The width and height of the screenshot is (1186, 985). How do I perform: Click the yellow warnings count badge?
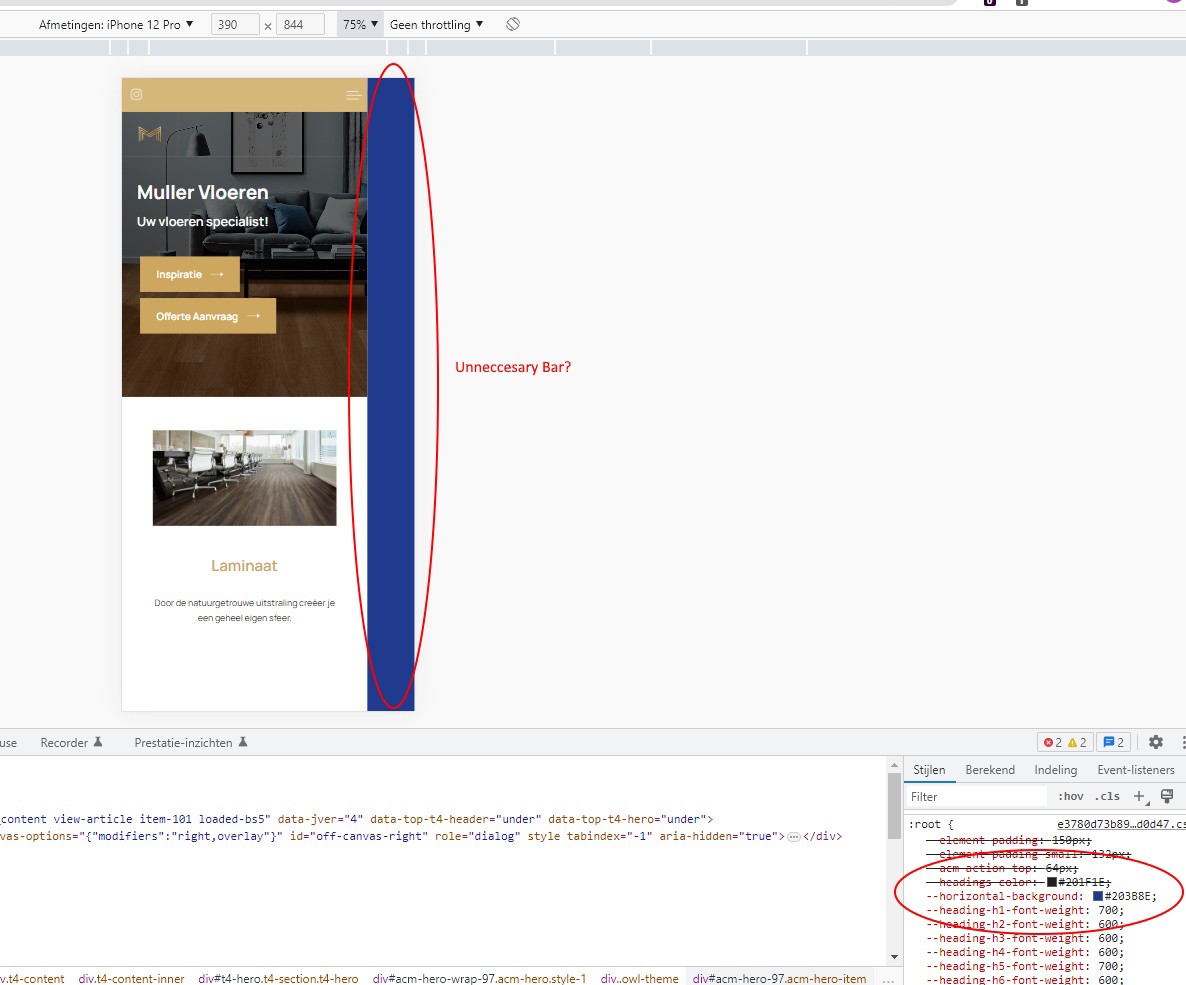1077,742
